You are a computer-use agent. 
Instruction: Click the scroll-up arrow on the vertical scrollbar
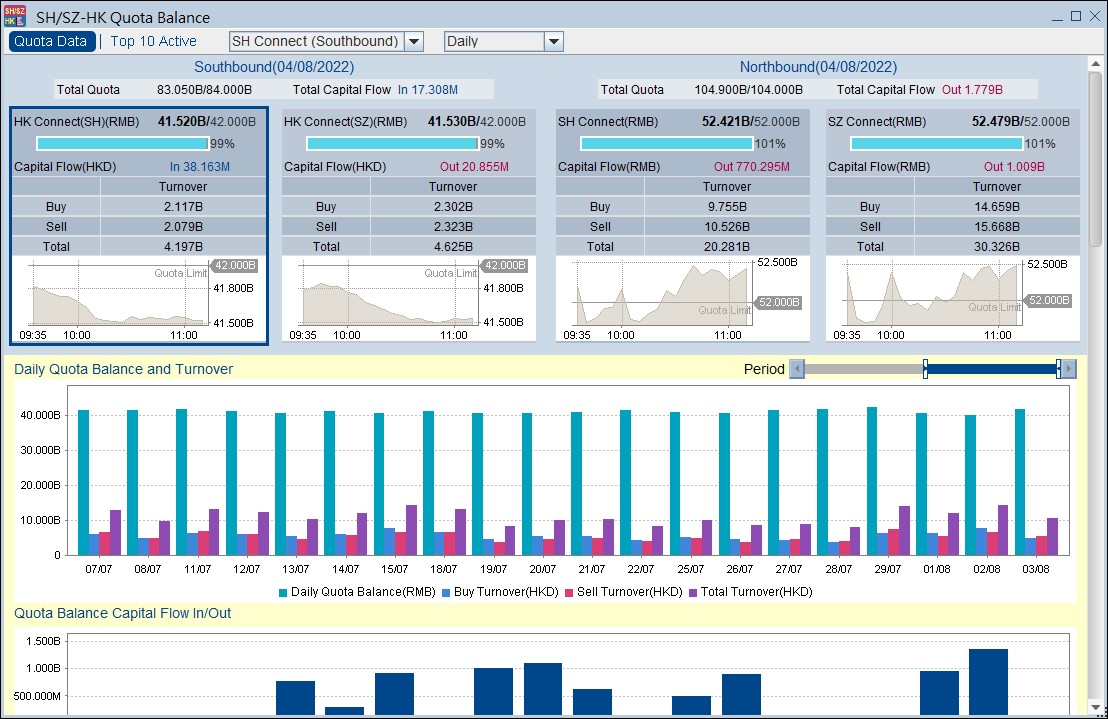coord(1095,63)
